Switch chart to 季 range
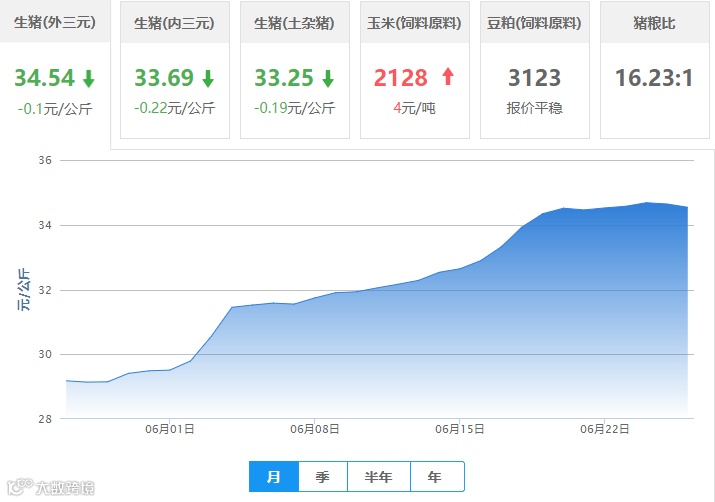715x502 pixels. (x=323, y=476)
